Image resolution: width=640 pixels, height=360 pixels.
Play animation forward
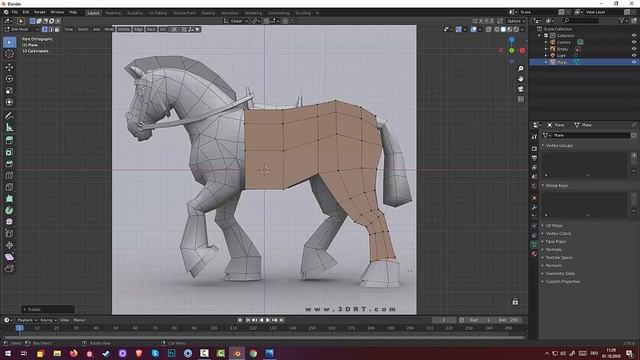pos(268,320)
